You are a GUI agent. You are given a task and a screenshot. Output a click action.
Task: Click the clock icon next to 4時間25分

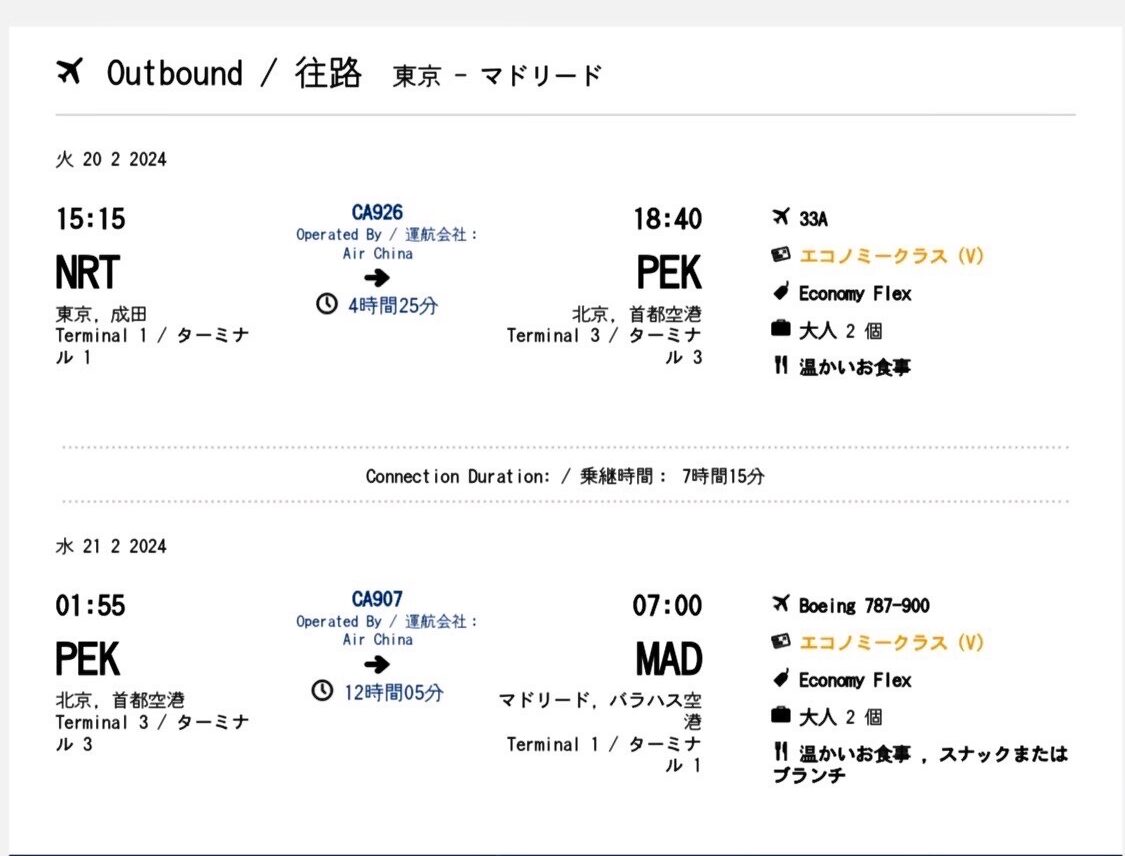[x=326, y=304]
